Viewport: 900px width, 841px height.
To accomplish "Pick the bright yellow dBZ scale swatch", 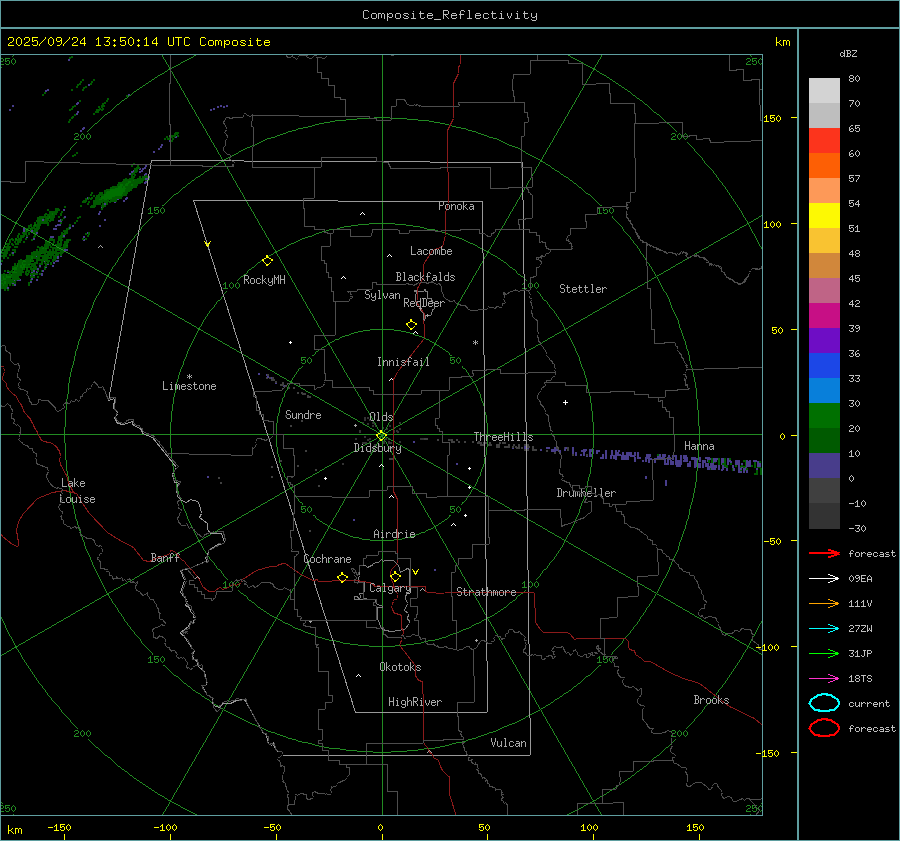I will click(x=824, y=215).
